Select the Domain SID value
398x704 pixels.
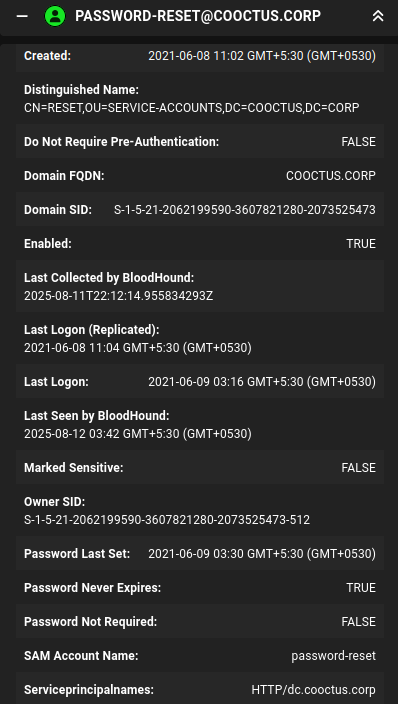tap(245, 210)
